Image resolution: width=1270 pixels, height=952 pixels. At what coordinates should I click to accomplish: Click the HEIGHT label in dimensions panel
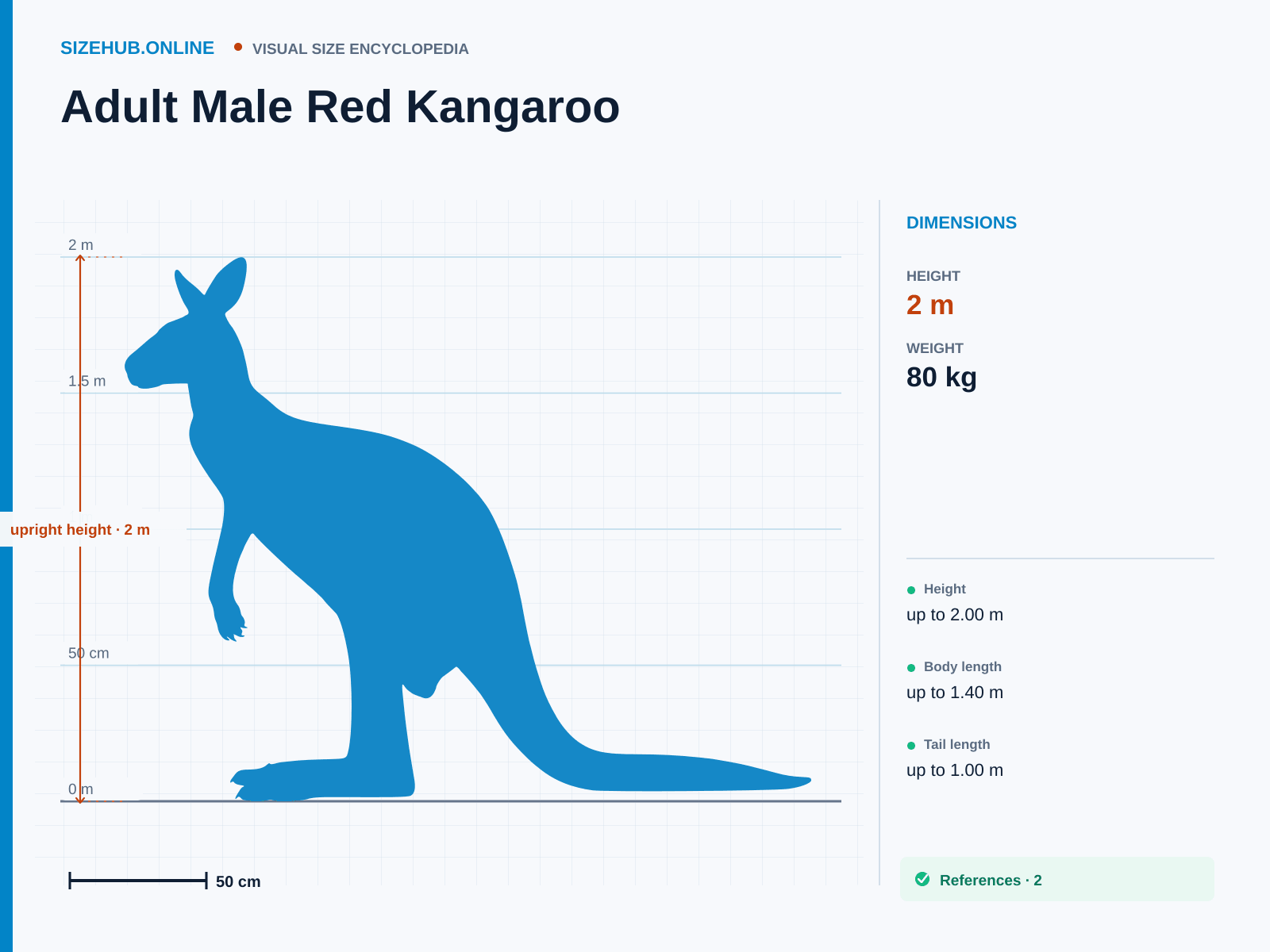click(x=933, y=276)
